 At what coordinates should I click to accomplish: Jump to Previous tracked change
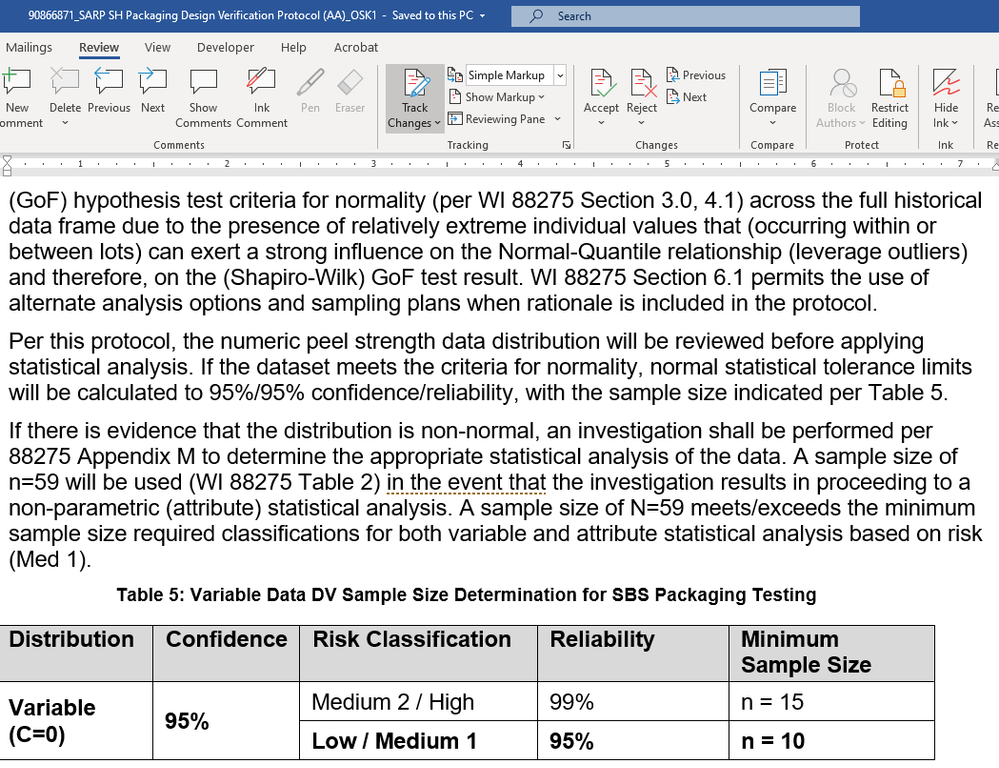tap(696, 75)
